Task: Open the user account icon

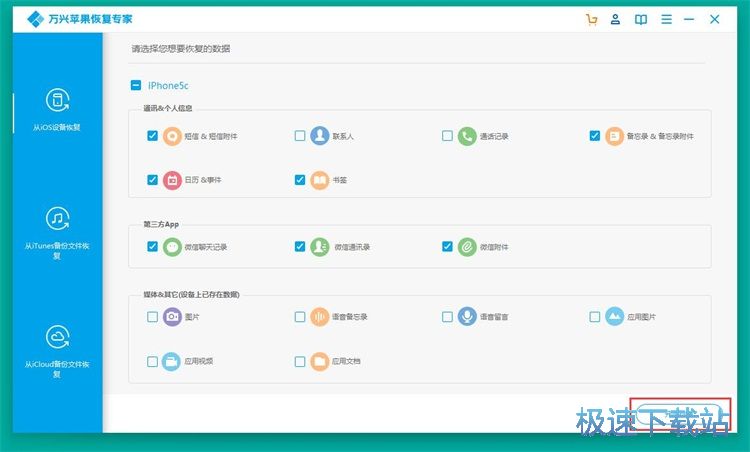Action: point(616,19)
